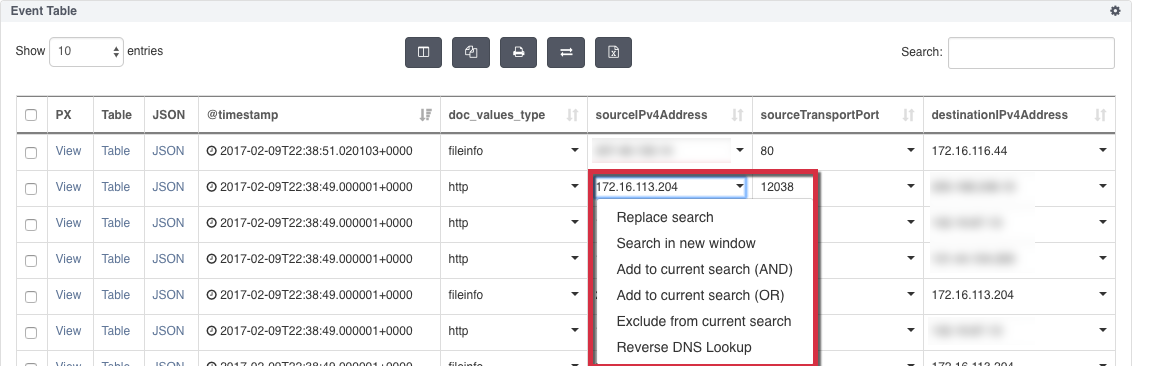The width and height of the screenshot is (1151, 366).
Task: Click the swap arrows toolbar button
Action: point(566,52)
